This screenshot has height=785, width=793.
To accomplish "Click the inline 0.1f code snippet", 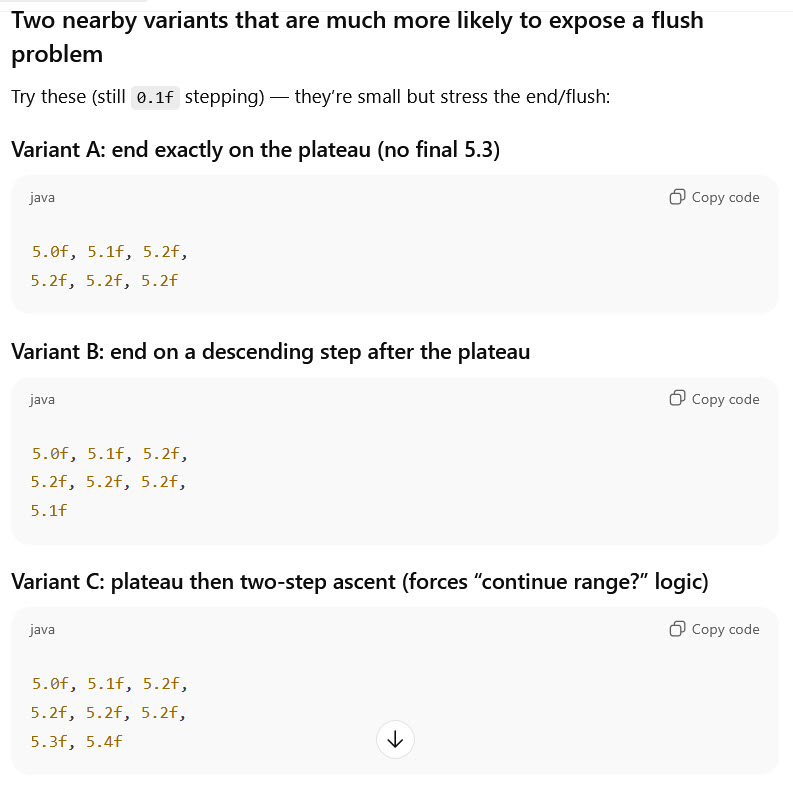I will 155,98.
